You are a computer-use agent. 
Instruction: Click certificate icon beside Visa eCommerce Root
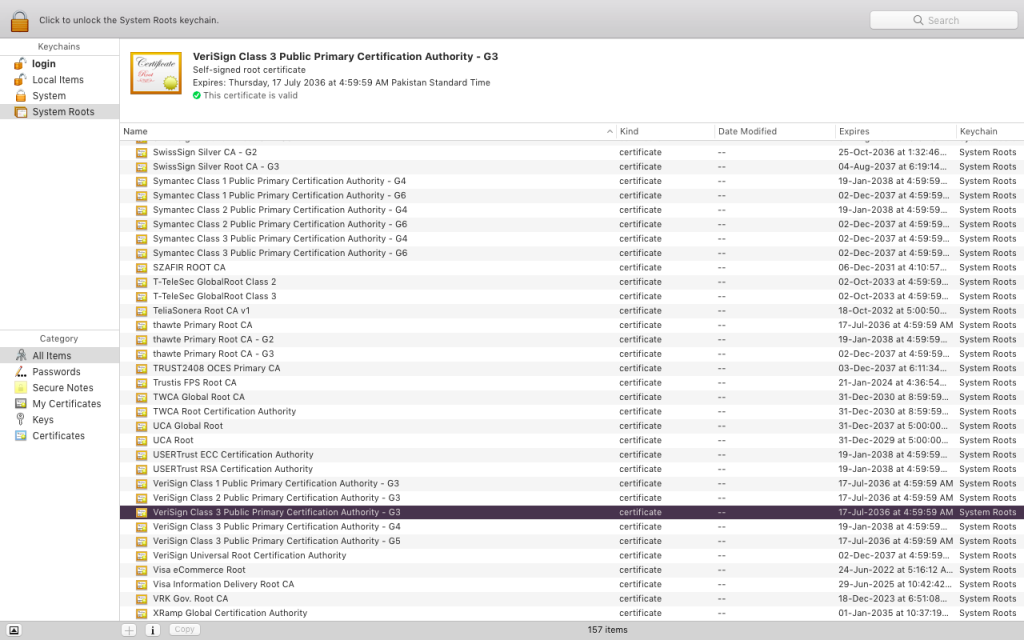pos(141,570)
